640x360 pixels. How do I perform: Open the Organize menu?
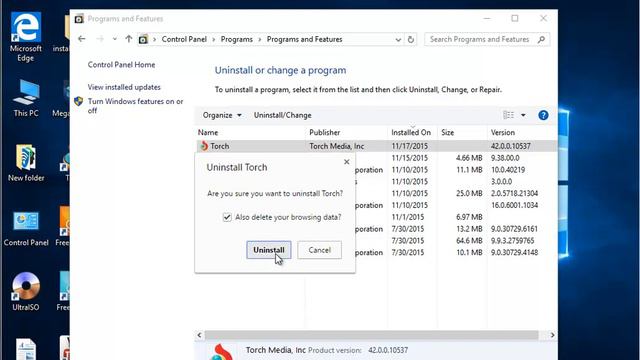pos(222,115)
